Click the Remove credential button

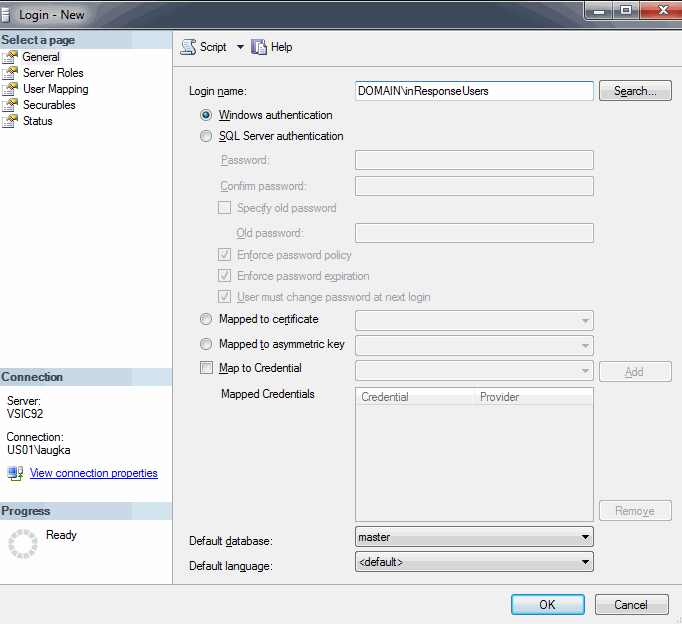point(635,511)
